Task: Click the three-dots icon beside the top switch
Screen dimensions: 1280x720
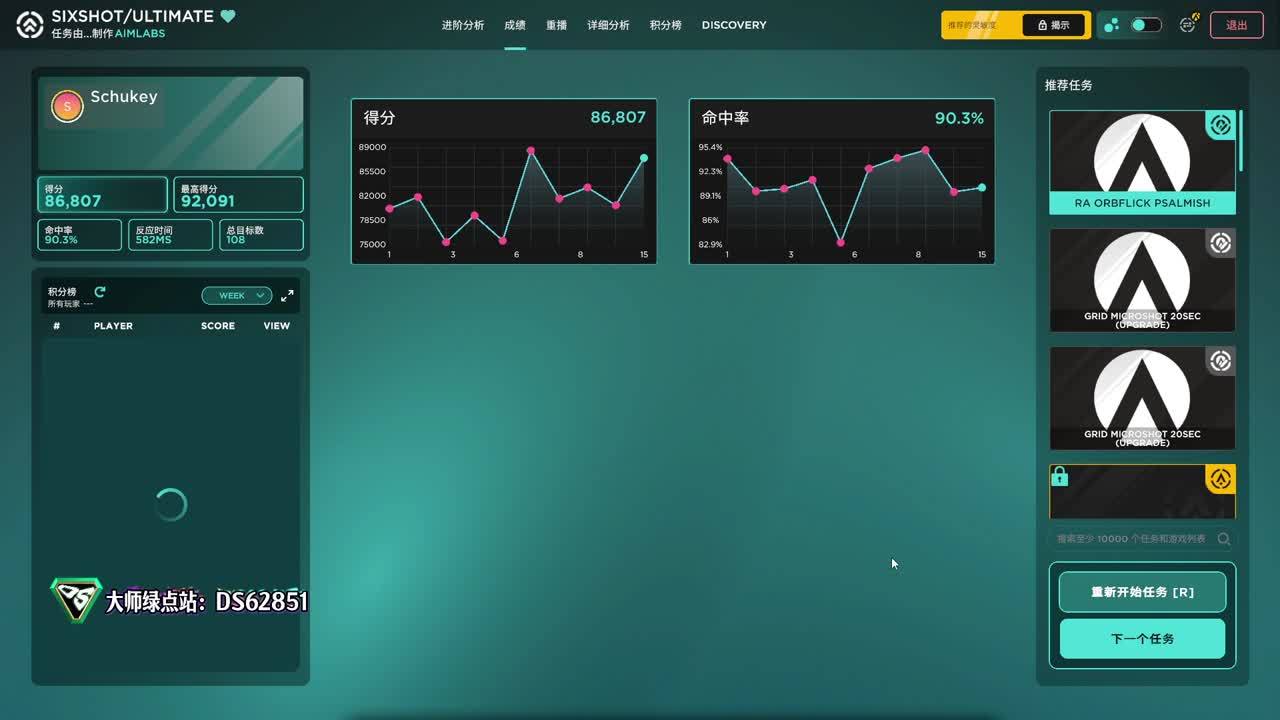Action: tap(1111, 25)
